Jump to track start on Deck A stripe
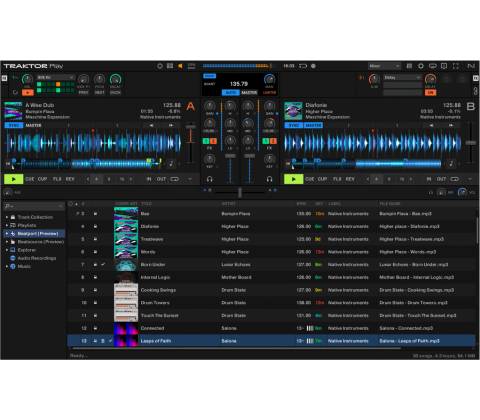This screenshot has height=420, width=480. pyautogui.click(x=8, y=164)
